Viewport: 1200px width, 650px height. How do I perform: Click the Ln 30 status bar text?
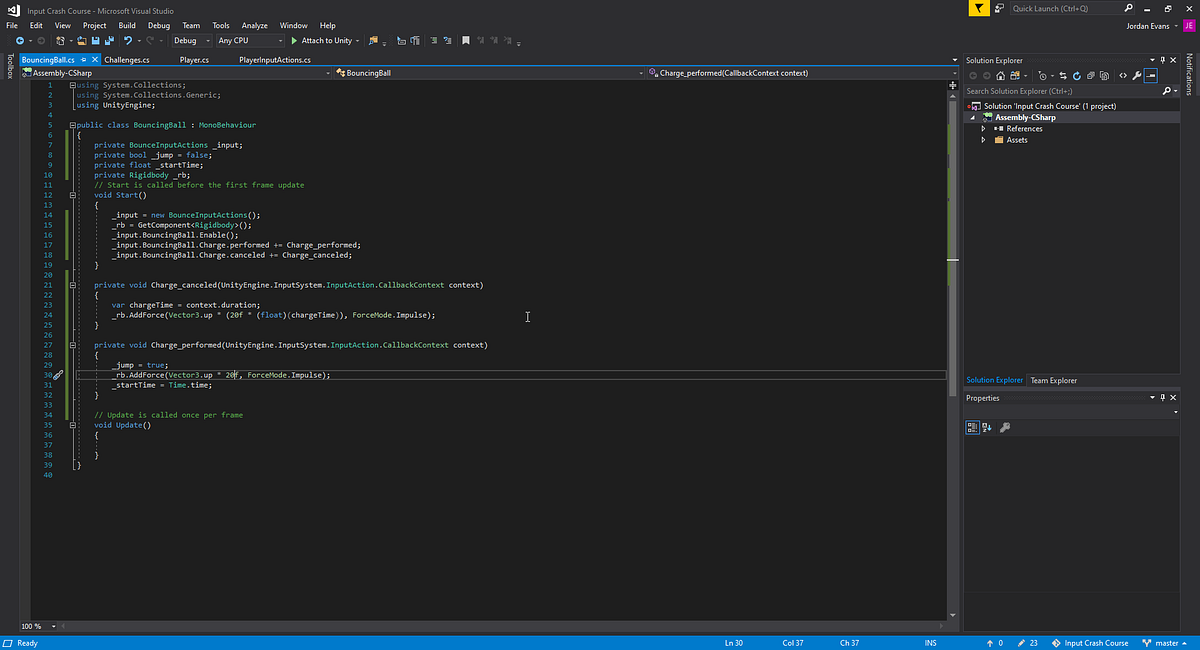click(x=733, y=643)
